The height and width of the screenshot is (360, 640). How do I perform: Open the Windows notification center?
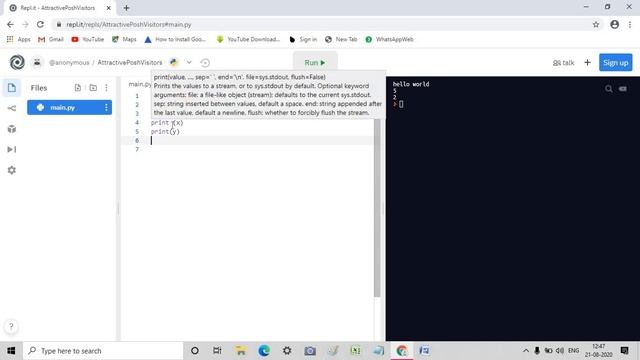(x=624, y=351)
